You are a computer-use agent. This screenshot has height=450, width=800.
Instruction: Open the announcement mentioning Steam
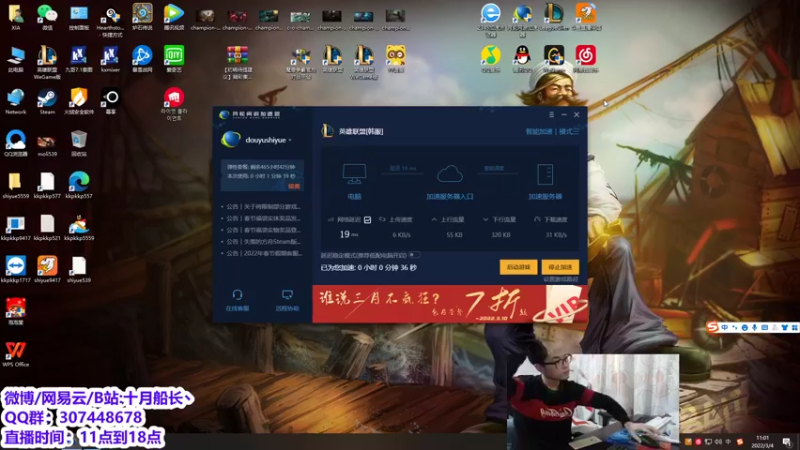[263, 242]
